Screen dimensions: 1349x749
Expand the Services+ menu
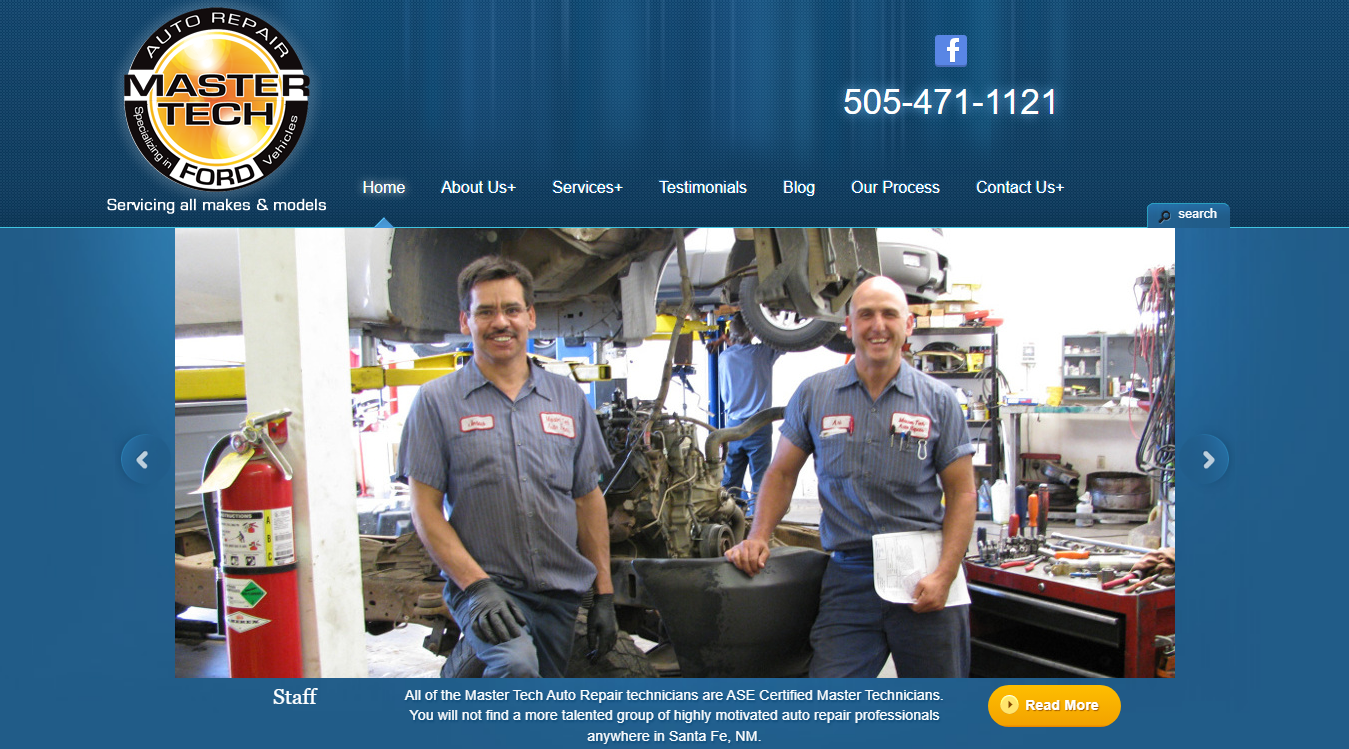(x=587, y=187)
